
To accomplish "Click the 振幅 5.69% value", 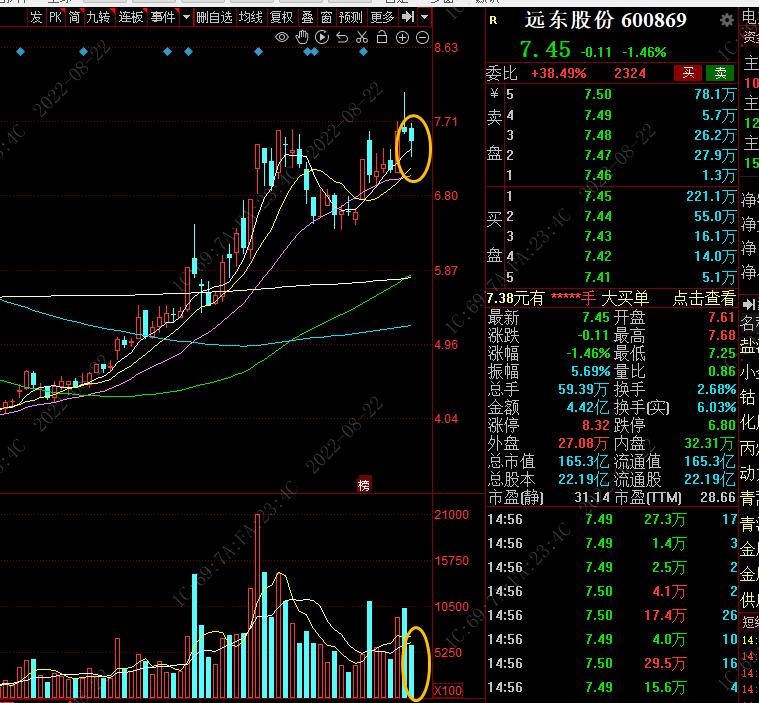I will click(x=591, y=371).
